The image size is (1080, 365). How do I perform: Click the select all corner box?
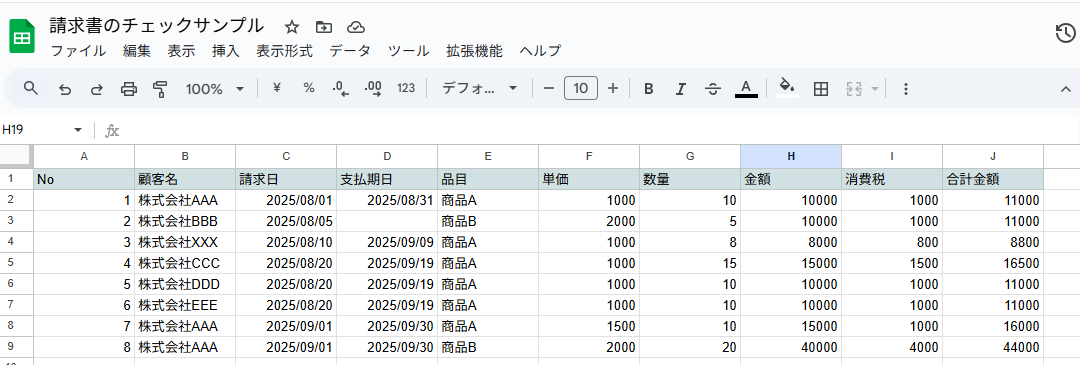(17, 156)
